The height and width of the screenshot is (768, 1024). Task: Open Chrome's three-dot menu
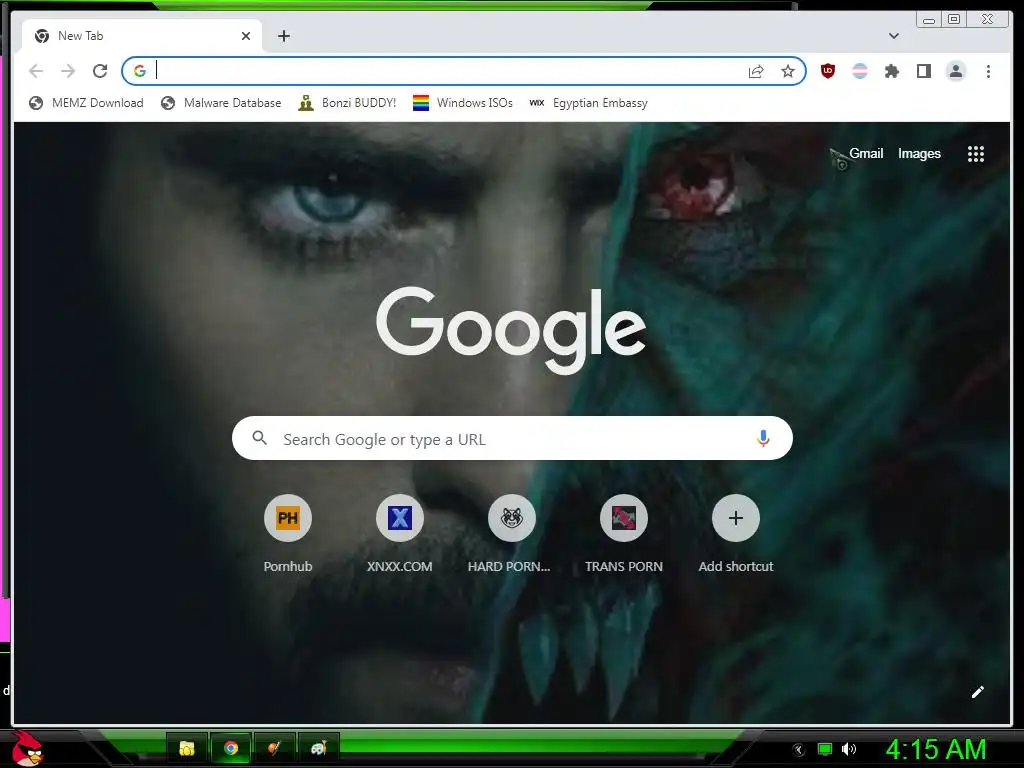[988, 71]
